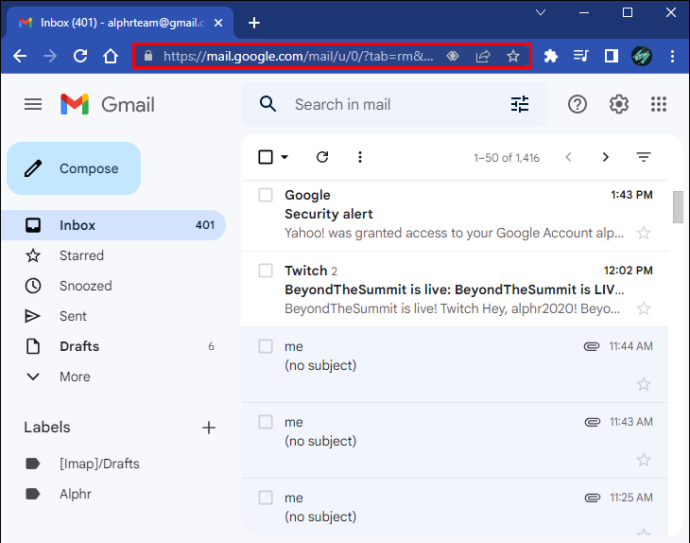690x543 pixels.
Task: Focus the Search in mail field
Action: tap(394, 104)
